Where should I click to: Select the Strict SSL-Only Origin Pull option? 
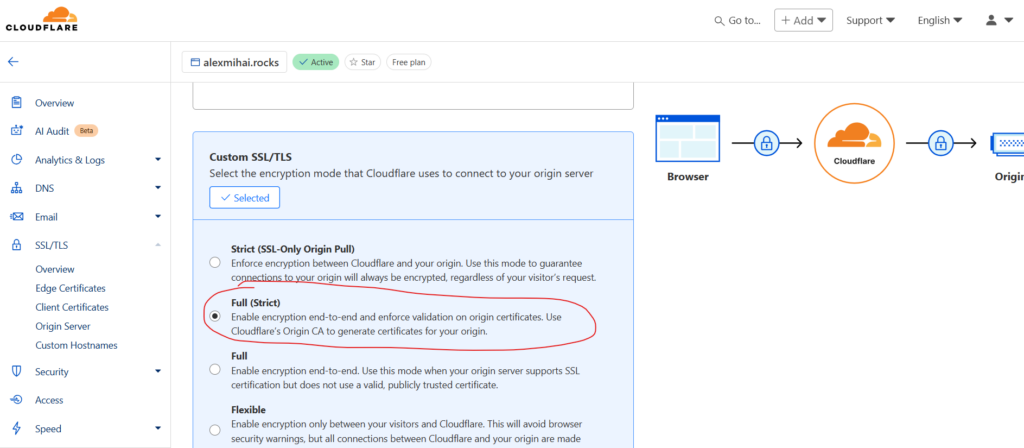pyautogui.click(x=215, y=263)
